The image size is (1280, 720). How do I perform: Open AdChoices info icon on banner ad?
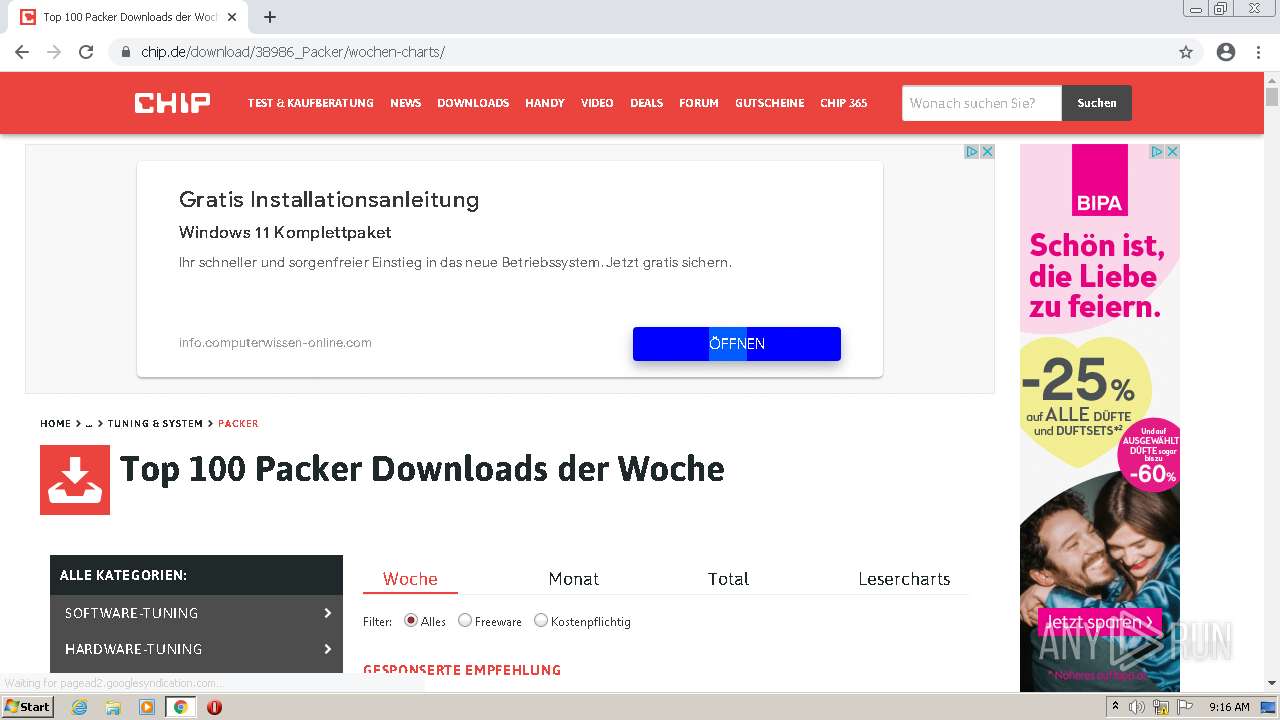[971, 152]
